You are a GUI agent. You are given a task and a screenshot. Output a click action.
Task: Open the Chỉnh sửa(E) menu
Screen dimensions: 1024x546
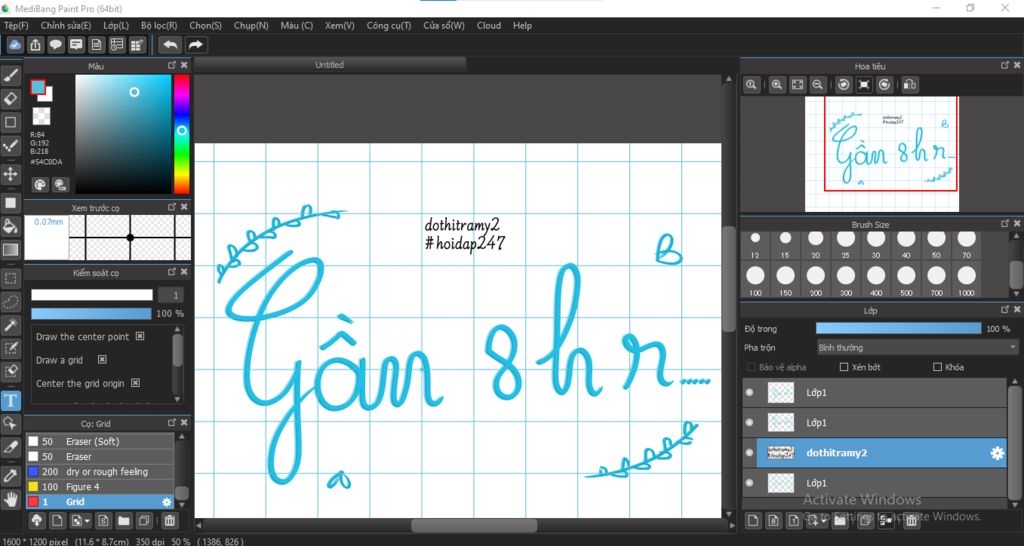coord(66,25)
